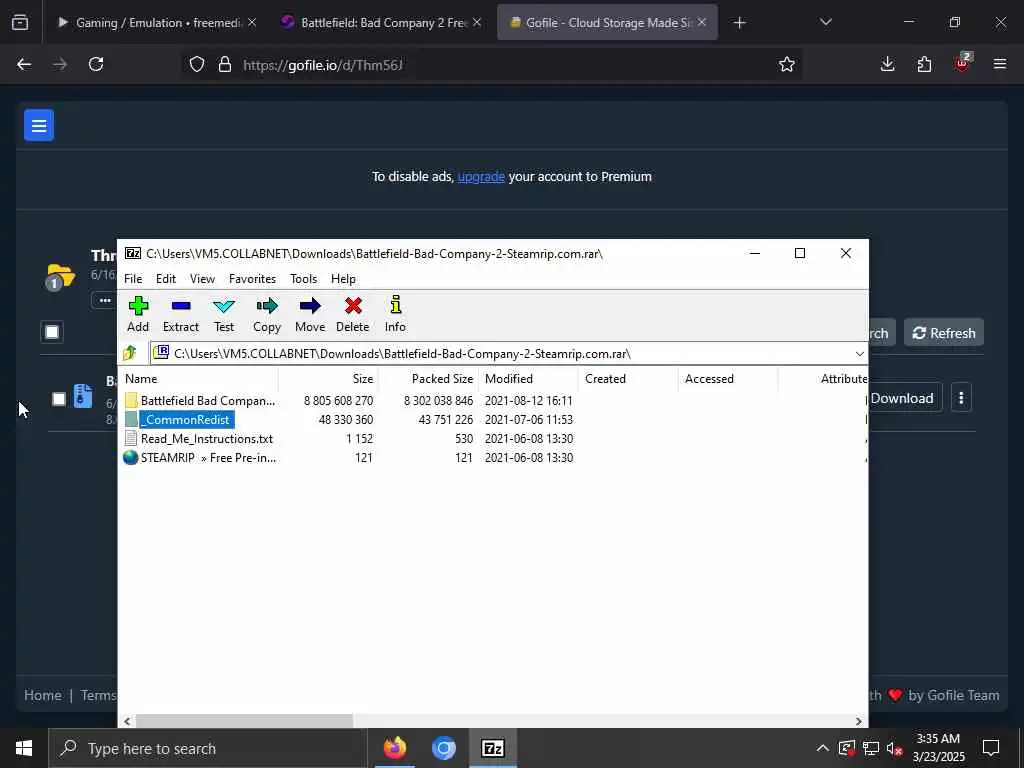Click the three-dot options beside the Gofile file
The height and width of the screenshot is (768, 1024).
point(961,398)
